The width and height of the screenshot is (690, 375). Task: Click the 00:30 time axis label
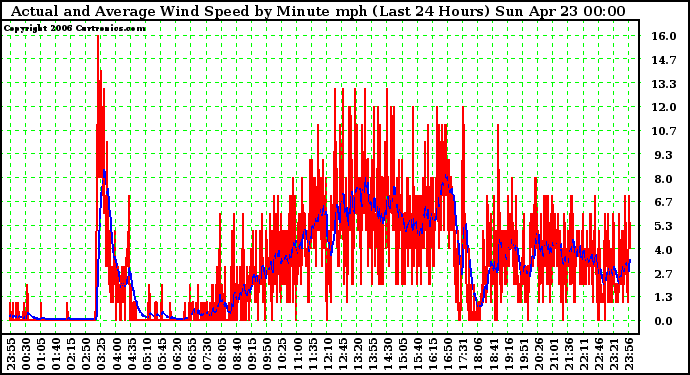[26, 354]
